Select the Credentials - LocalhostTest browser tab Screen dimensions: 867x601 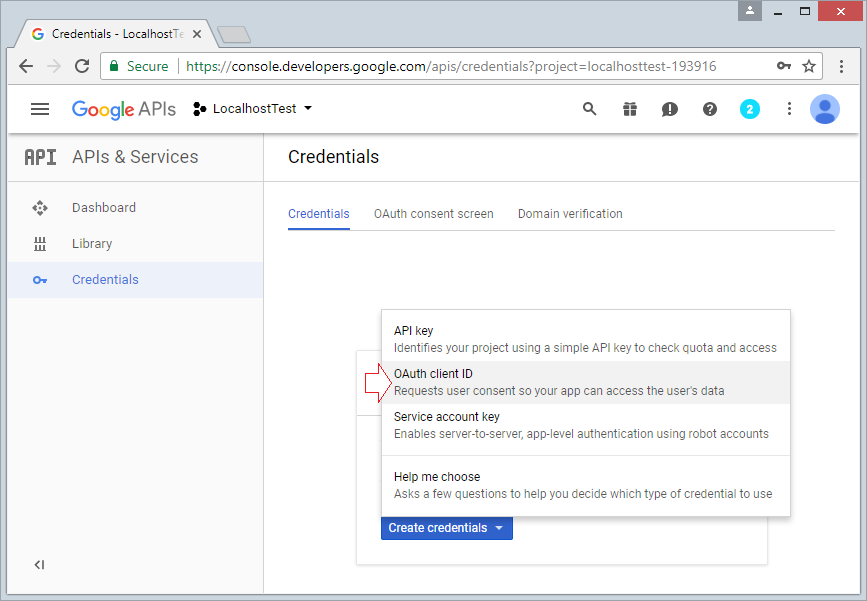click(x=116, y=34)
